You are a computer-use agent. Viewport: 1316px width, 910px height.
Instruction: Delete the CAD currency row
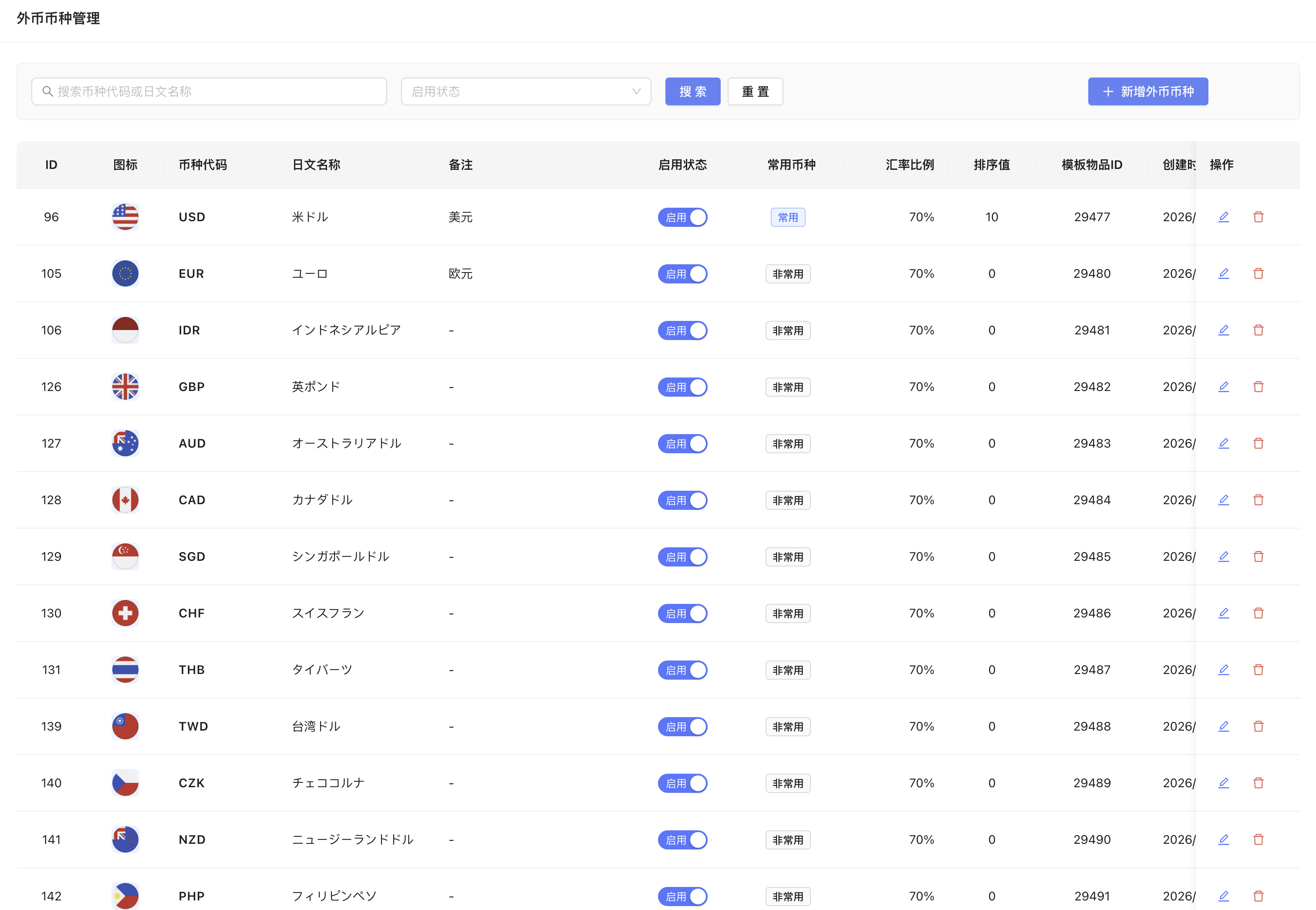point(1258,499)
